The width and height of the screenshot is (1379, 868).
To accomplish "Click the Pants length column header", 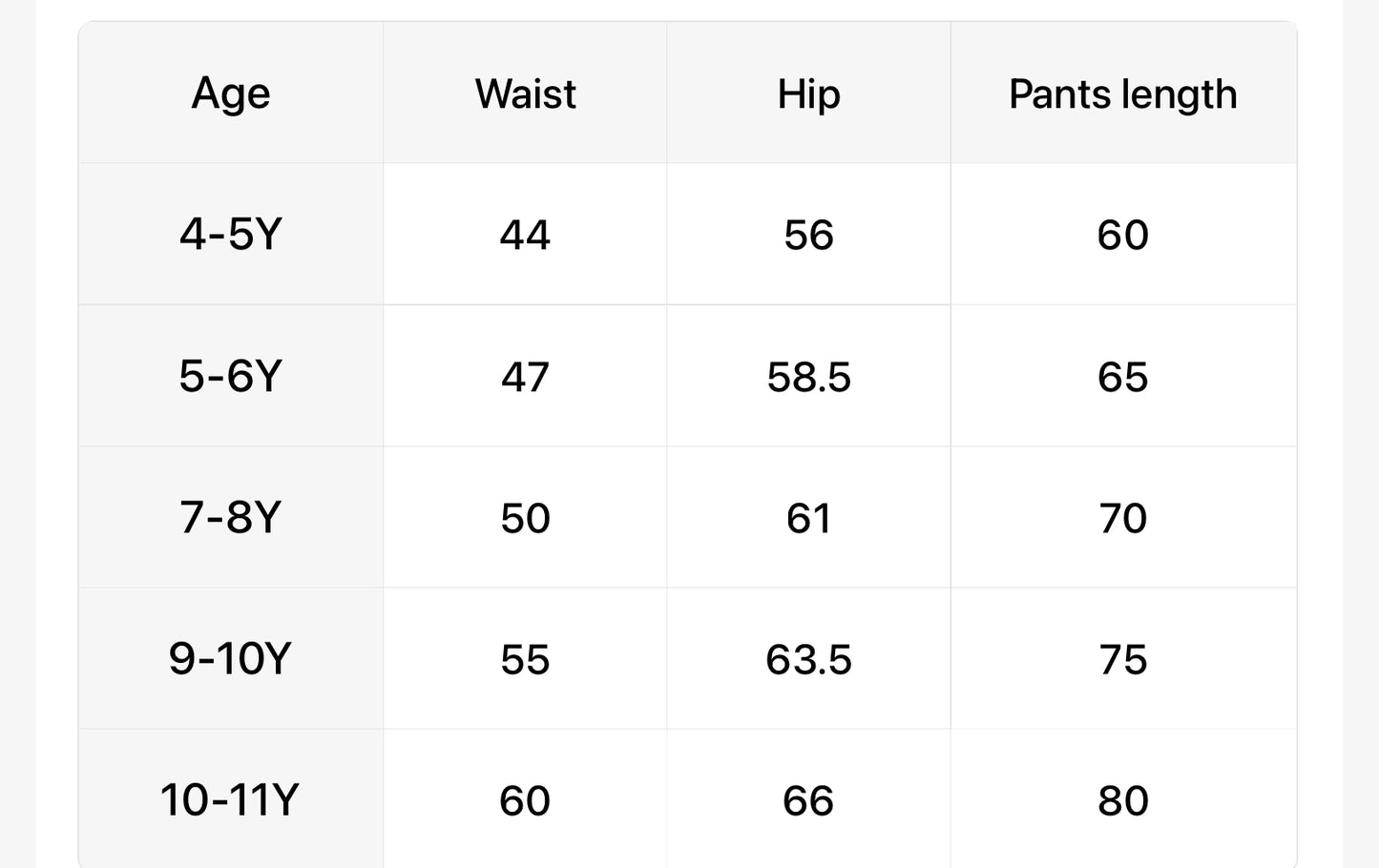I will tap(1122, 94).
